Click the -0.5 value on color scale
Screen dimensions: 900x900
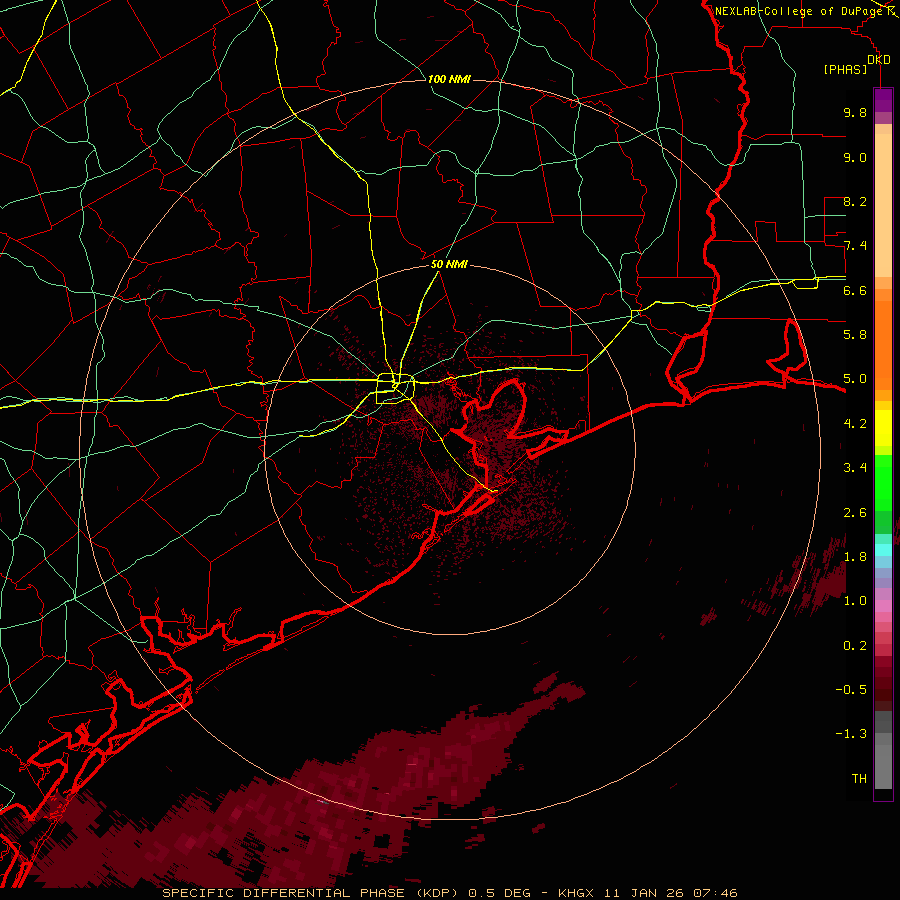pyautogui.click(x=851, y=690)
